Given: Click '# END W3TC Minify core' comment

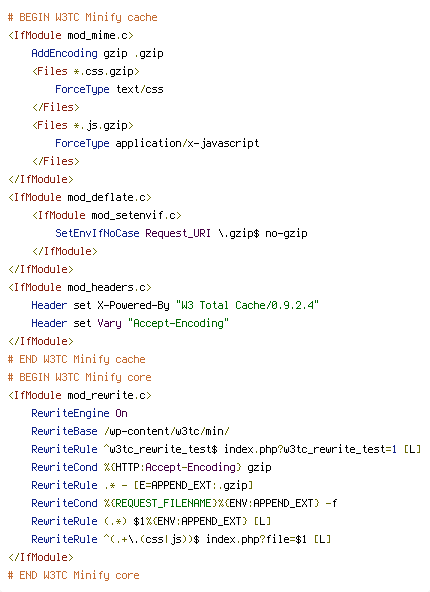Looking at the screenshot, I should (x=74, y=575).
